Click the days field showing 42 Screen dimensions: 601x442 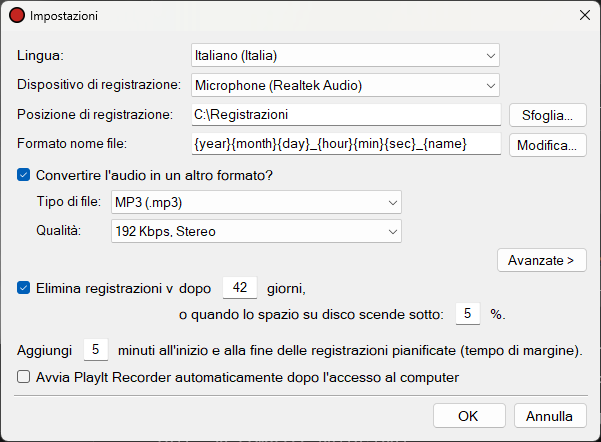point(240,288)
